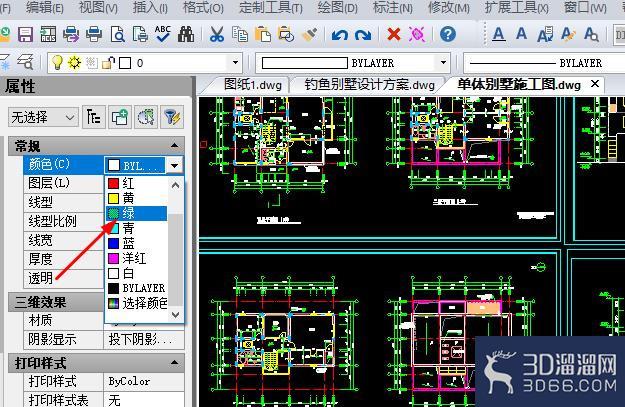This screenshot has width=625, height=407.
Task: Open the 标注(N) menu
Action: 393,7
